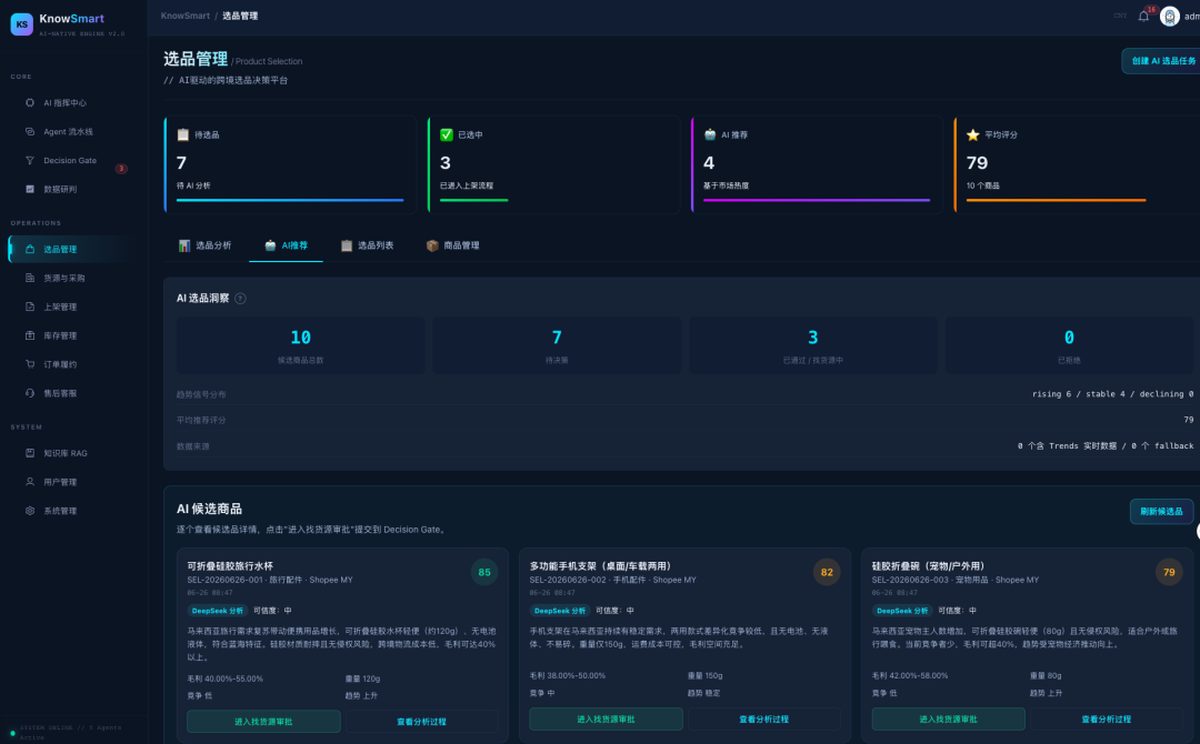The width and height of the screenshot is (1200, 744).
Task: Click SEL-20260626-001 product ID text
Action: point(225,580)
